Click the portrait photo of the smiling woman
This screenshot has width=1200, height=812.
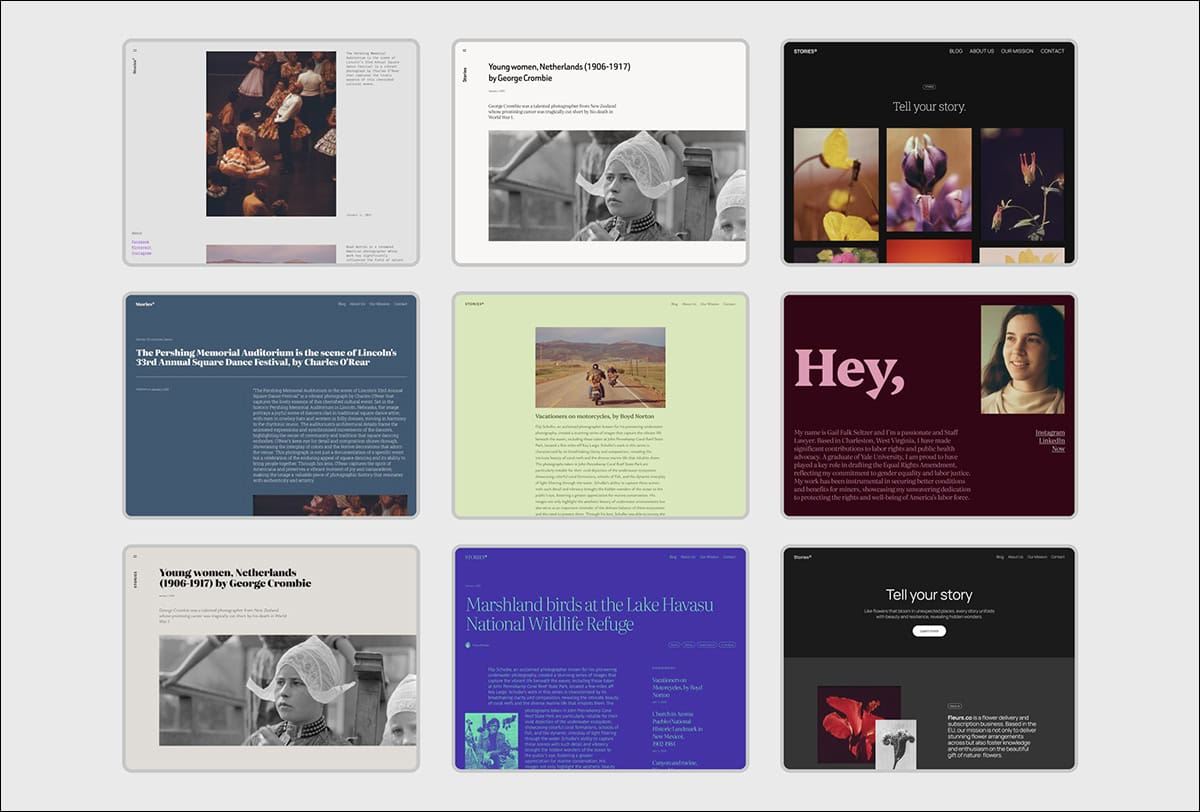click(x=1022, y=360)
